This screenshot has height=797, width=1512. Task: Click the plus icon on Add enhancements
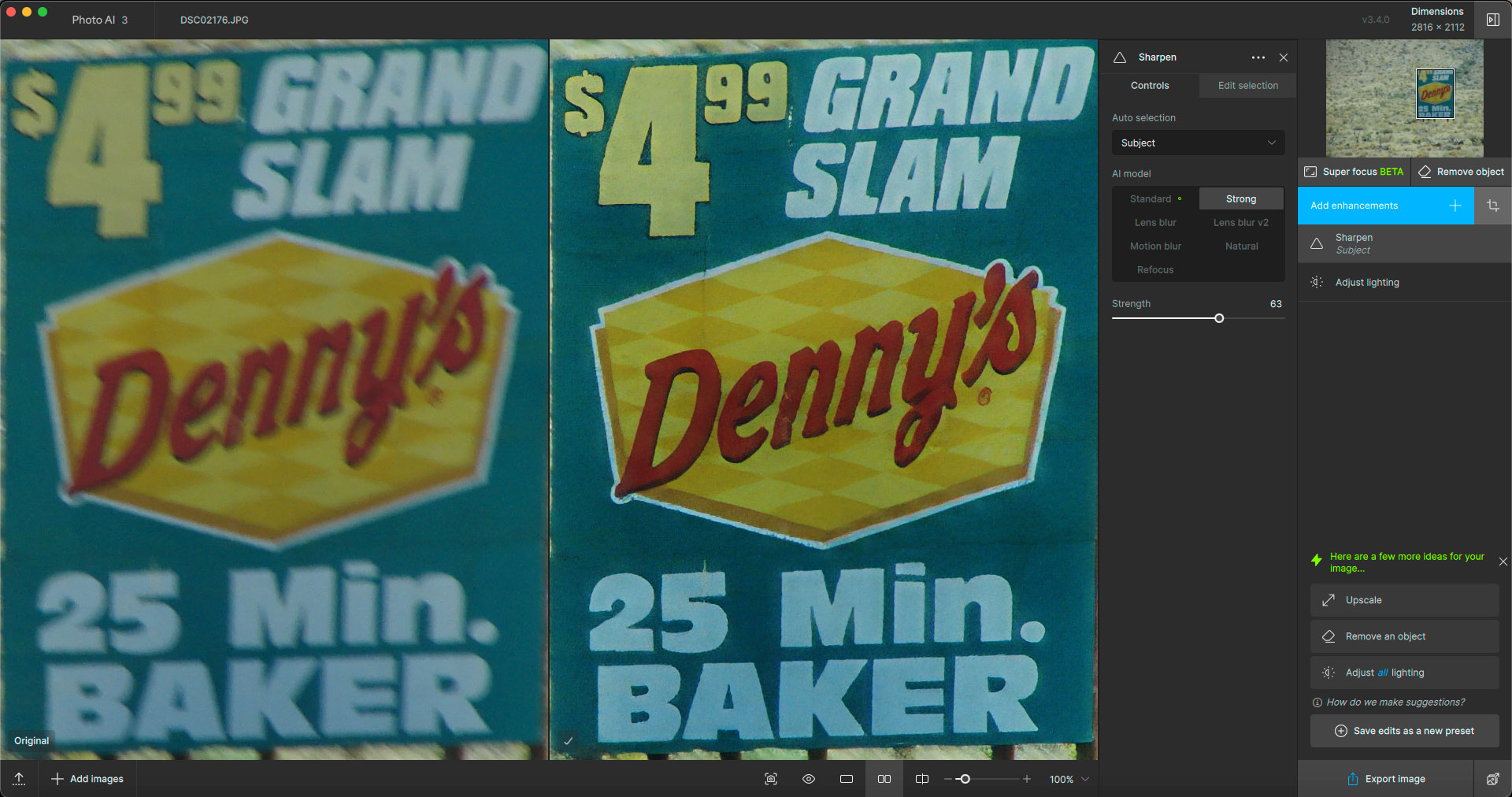(x=1455, y=206)
